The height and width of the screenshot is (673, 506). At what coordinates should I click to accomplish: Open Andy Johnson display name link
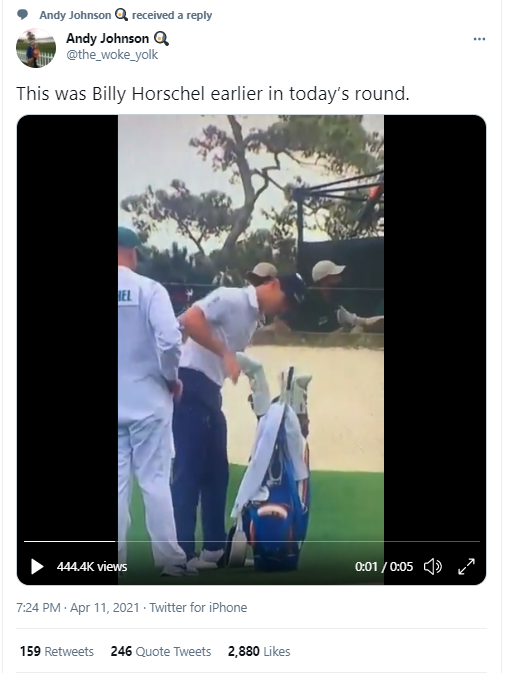click(x=107, y=39)
